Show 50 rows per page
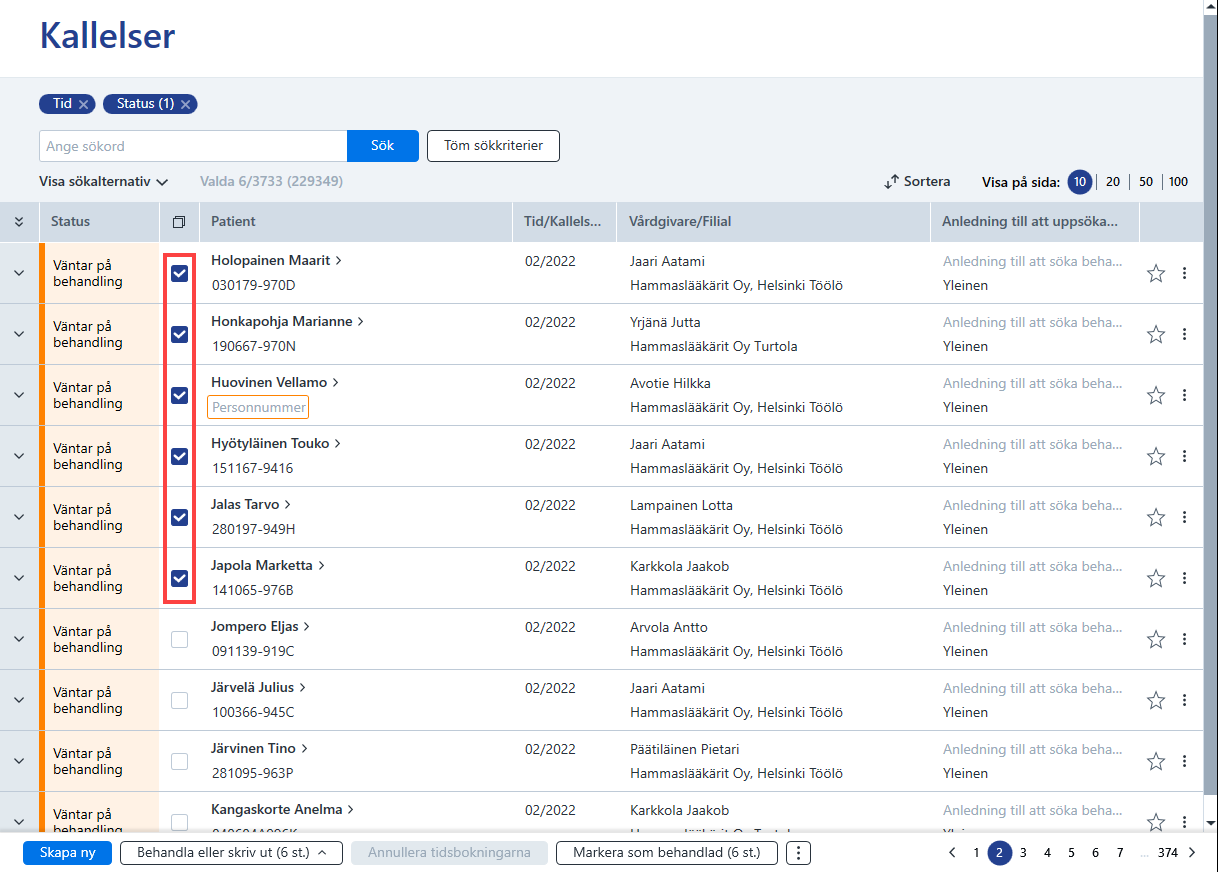 click(x=1146, y=182)
